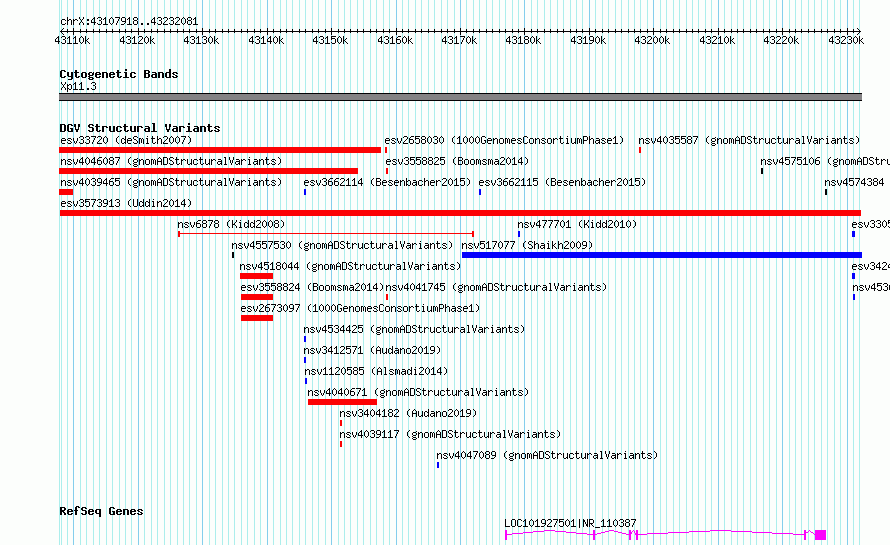Click nsv4039117 gnomAD variant label

pyautogui.click(x=450, y=434)
